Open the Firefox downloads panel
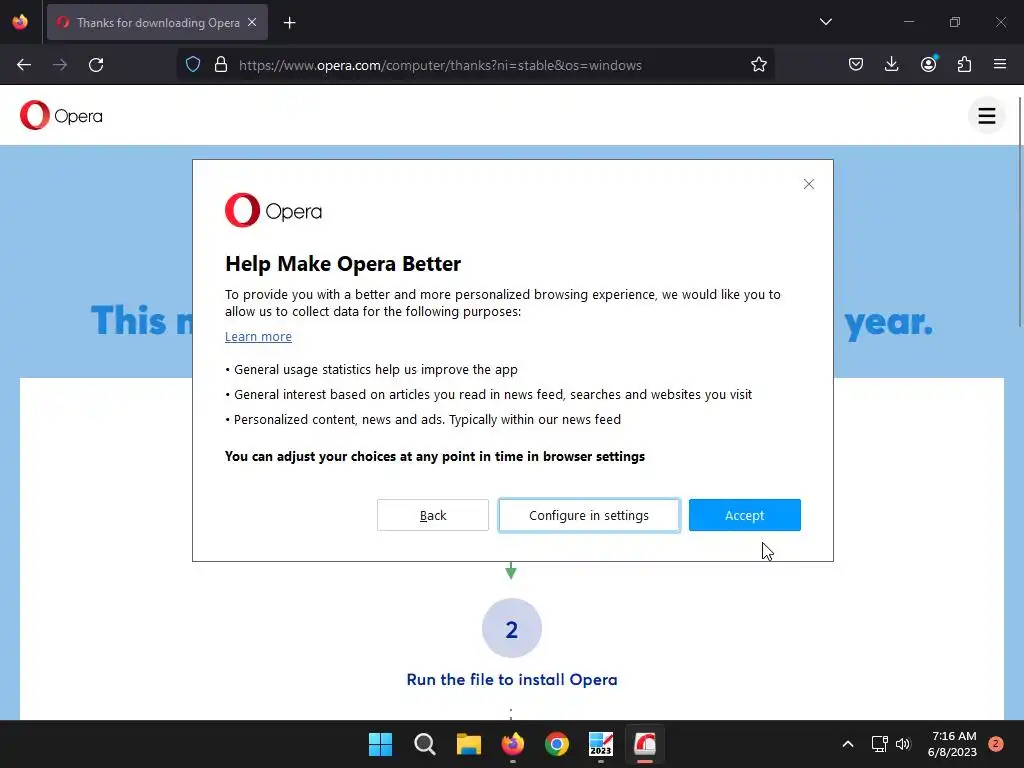 click(x=891, y=65)
